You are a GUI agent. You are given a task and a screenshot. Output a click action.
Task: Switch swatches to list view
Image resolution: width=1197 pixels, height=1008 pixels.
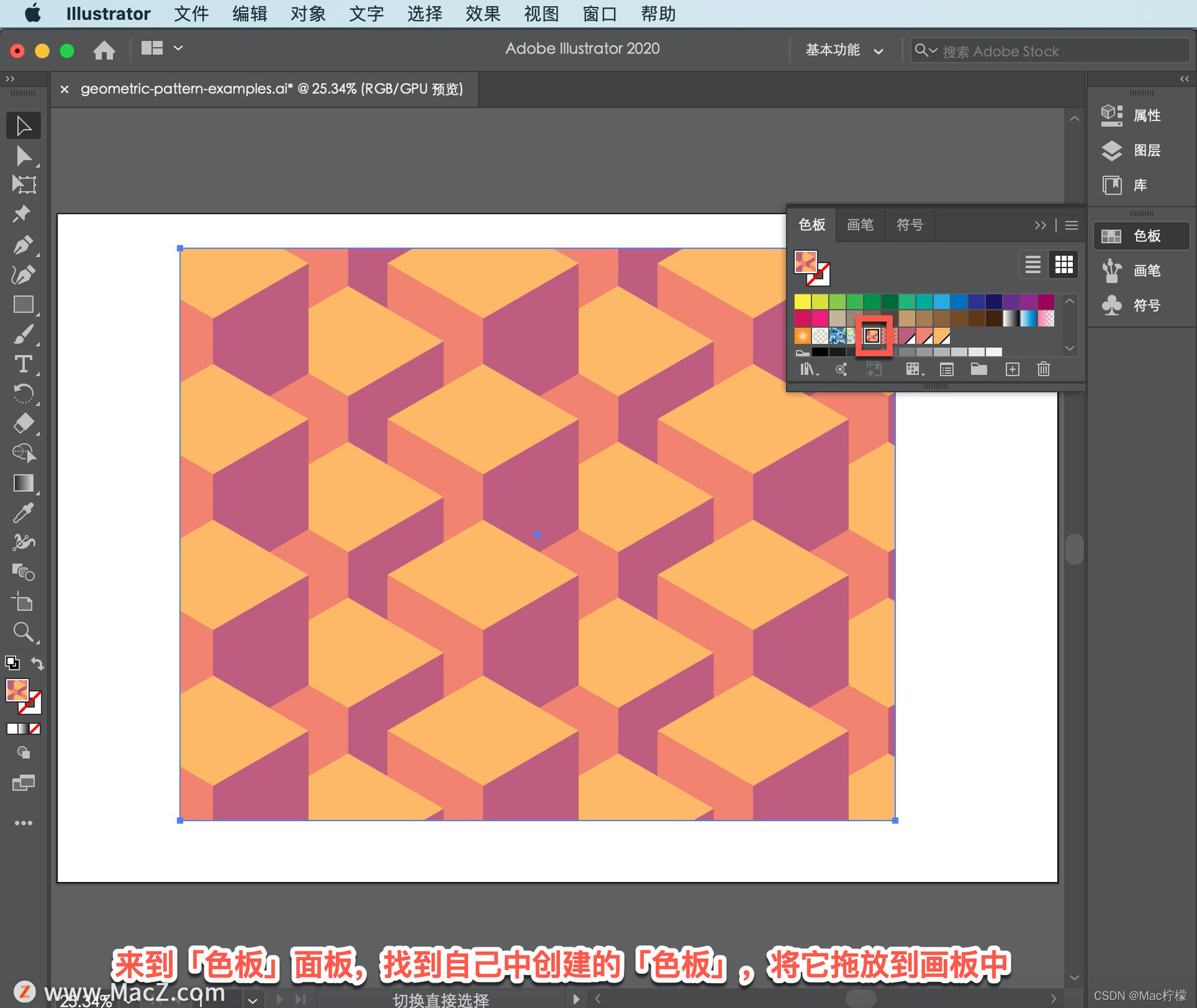tap(1032, 264)
